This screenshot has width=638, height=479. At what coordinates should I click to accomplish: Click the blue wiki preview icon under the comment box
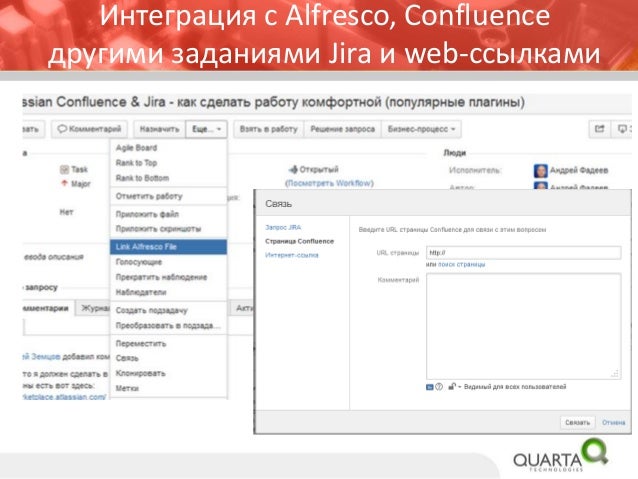[x=429, y=387]
